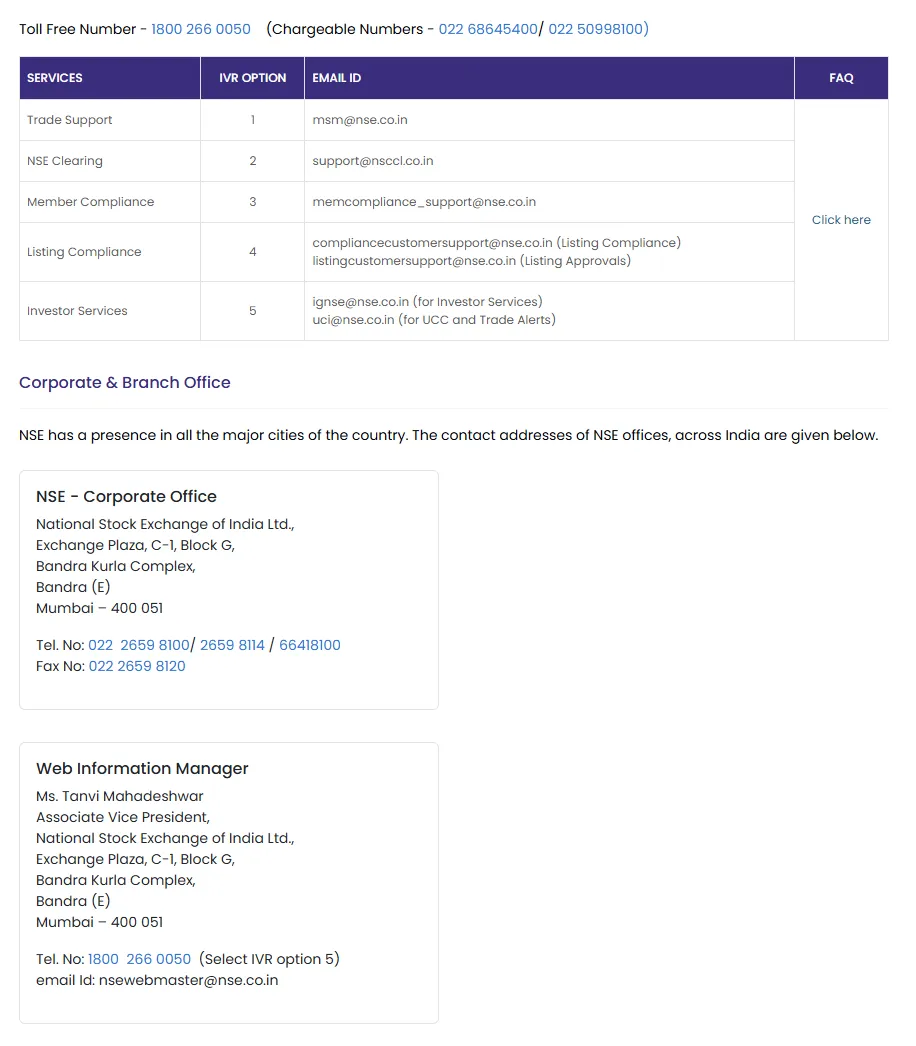Screen dimensions: 916x1046
Task: Click fax number 022 2659 8120
Action: click(x=137, y=666)
